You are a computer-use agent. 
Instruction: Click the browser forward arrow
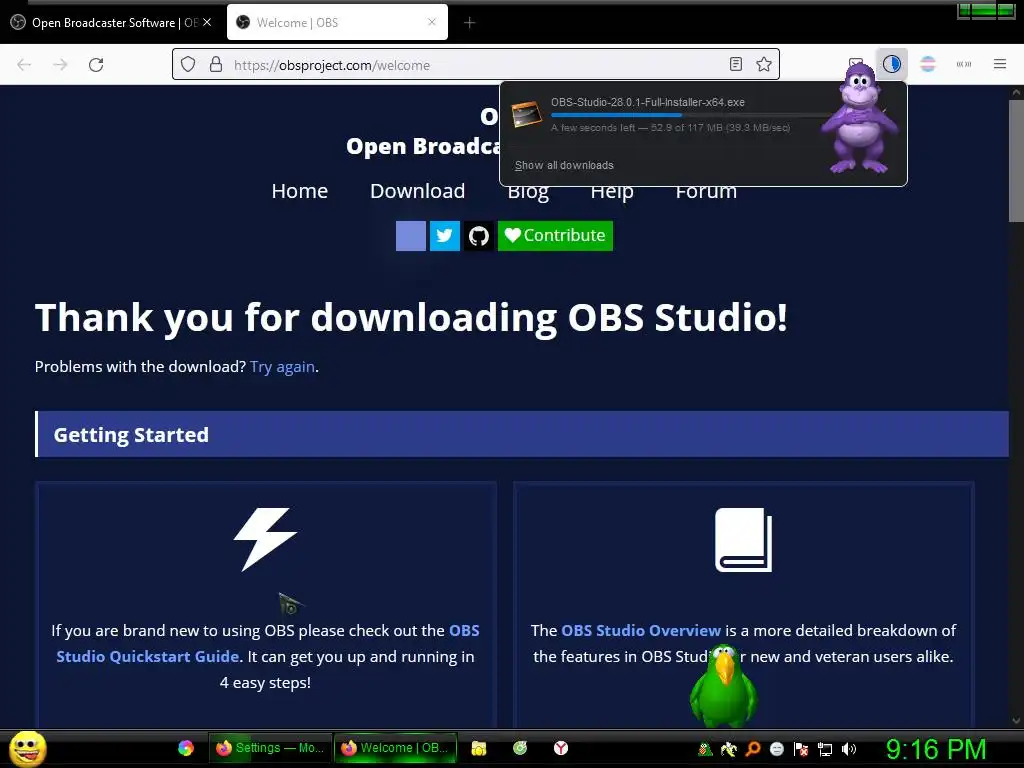(x=60, y=65)
